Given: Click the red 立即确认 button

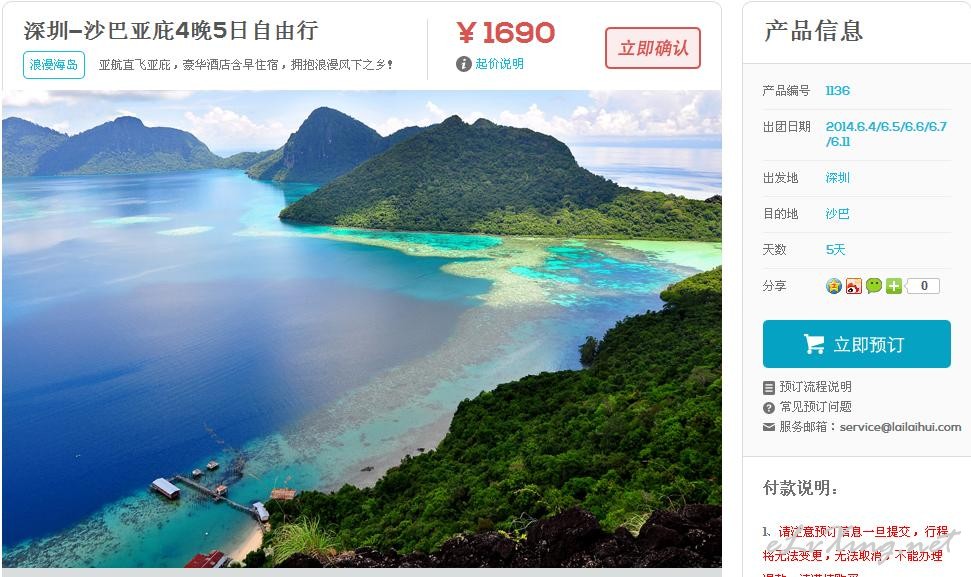Looking at the screenshot, I should pos(653,48).
